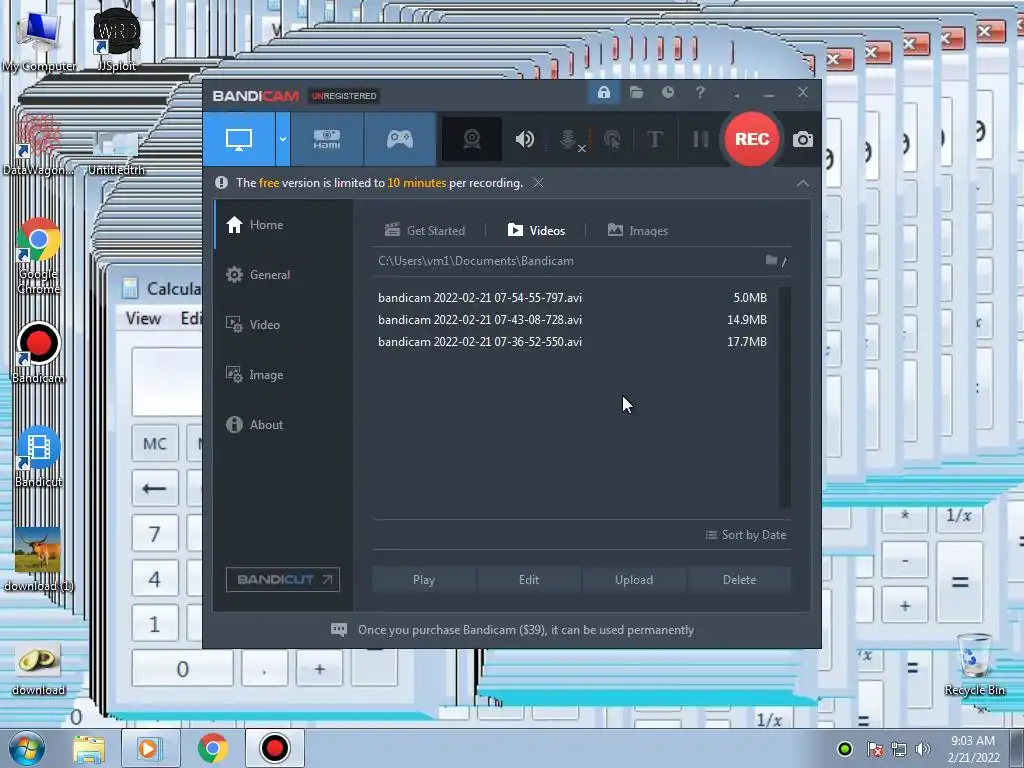This screenshot has height=768, width=1024.
Task: Select Screen Recording mode in Bandicam
Action: point(239,139)
